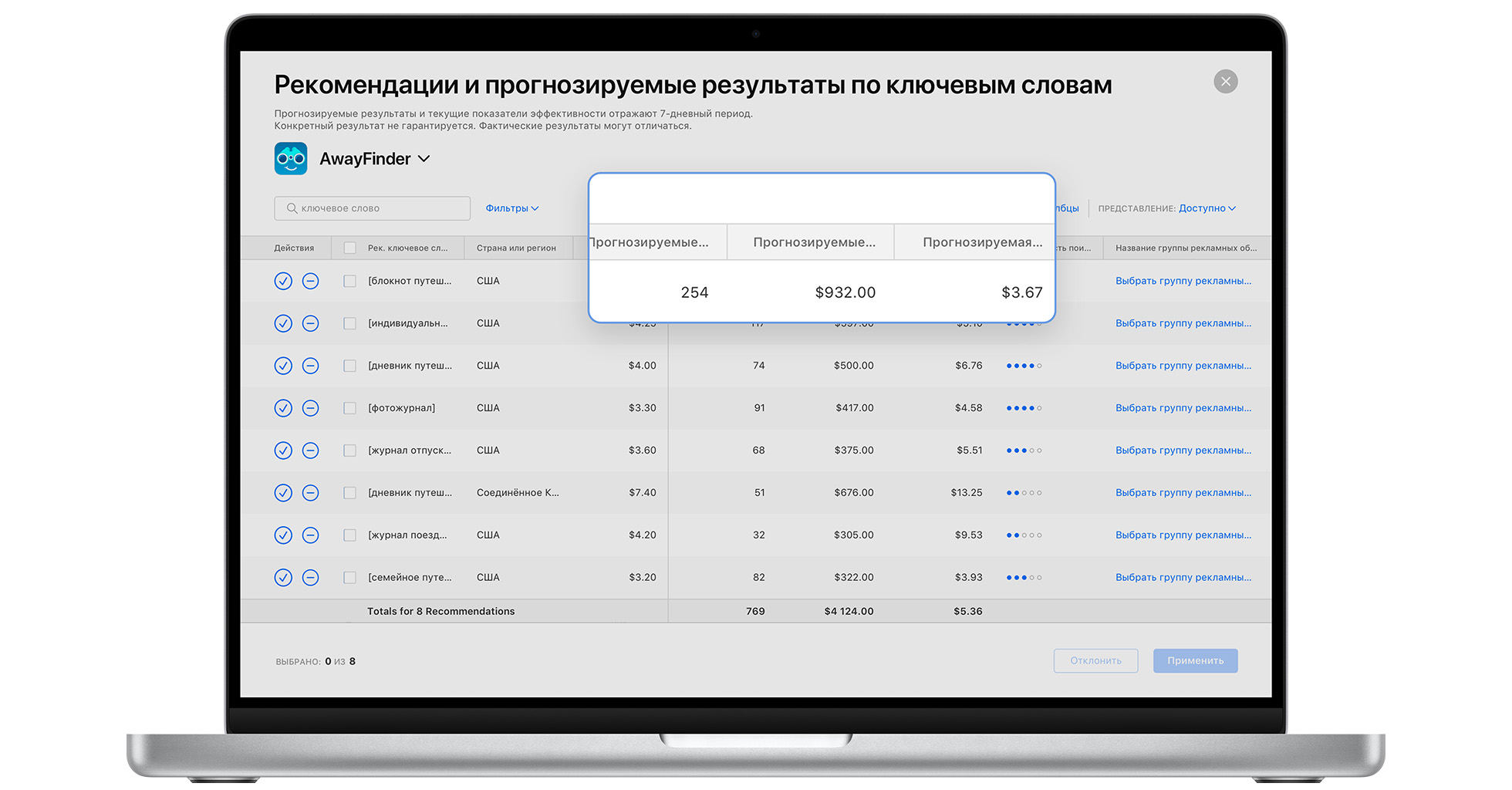
Task: Choose ad group for [журнал поезд... row
Action: pos(1183,535)
